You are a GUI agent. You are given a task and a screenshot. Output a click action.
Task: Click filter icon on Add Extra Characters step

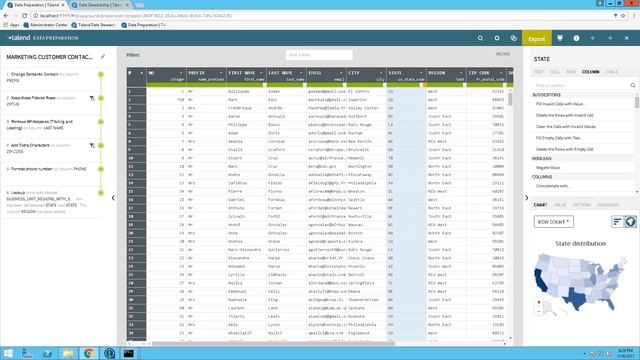coord(92,145)
